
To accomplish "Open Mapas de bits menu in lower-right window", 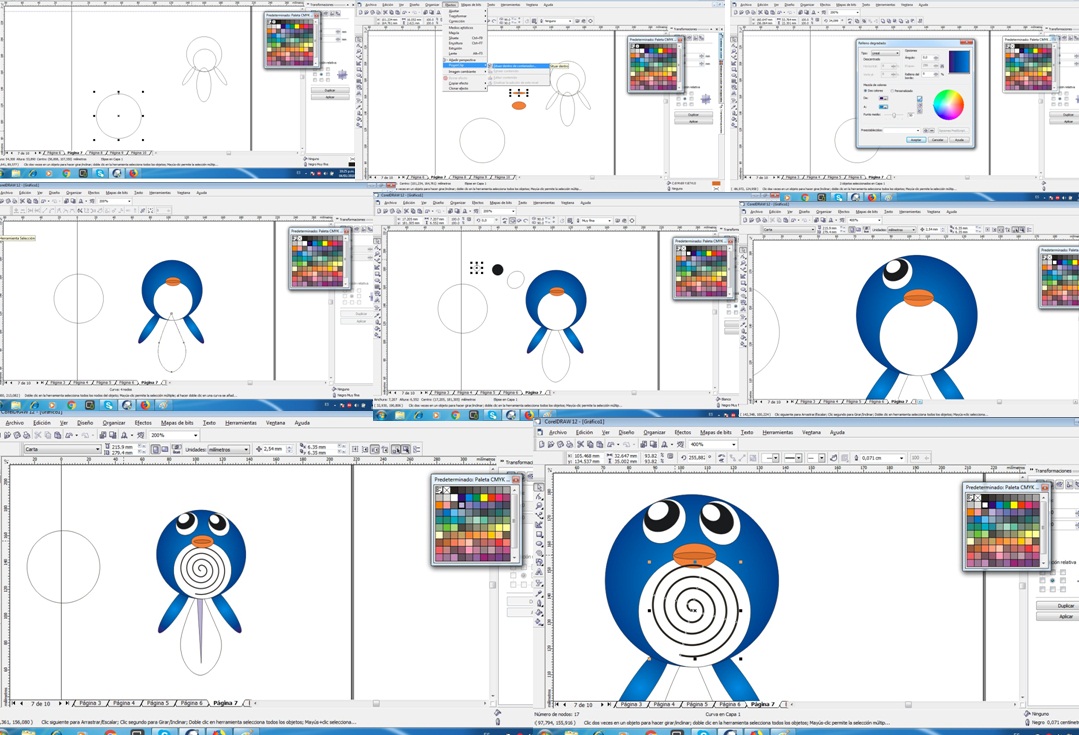I will pos(716,432).
